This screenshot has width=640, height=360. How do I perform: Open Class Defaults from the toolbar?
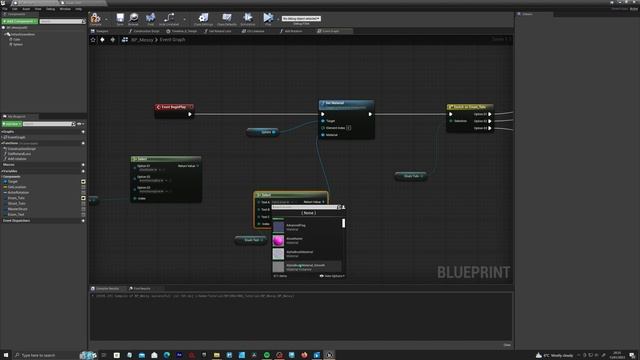pos(227,18)
